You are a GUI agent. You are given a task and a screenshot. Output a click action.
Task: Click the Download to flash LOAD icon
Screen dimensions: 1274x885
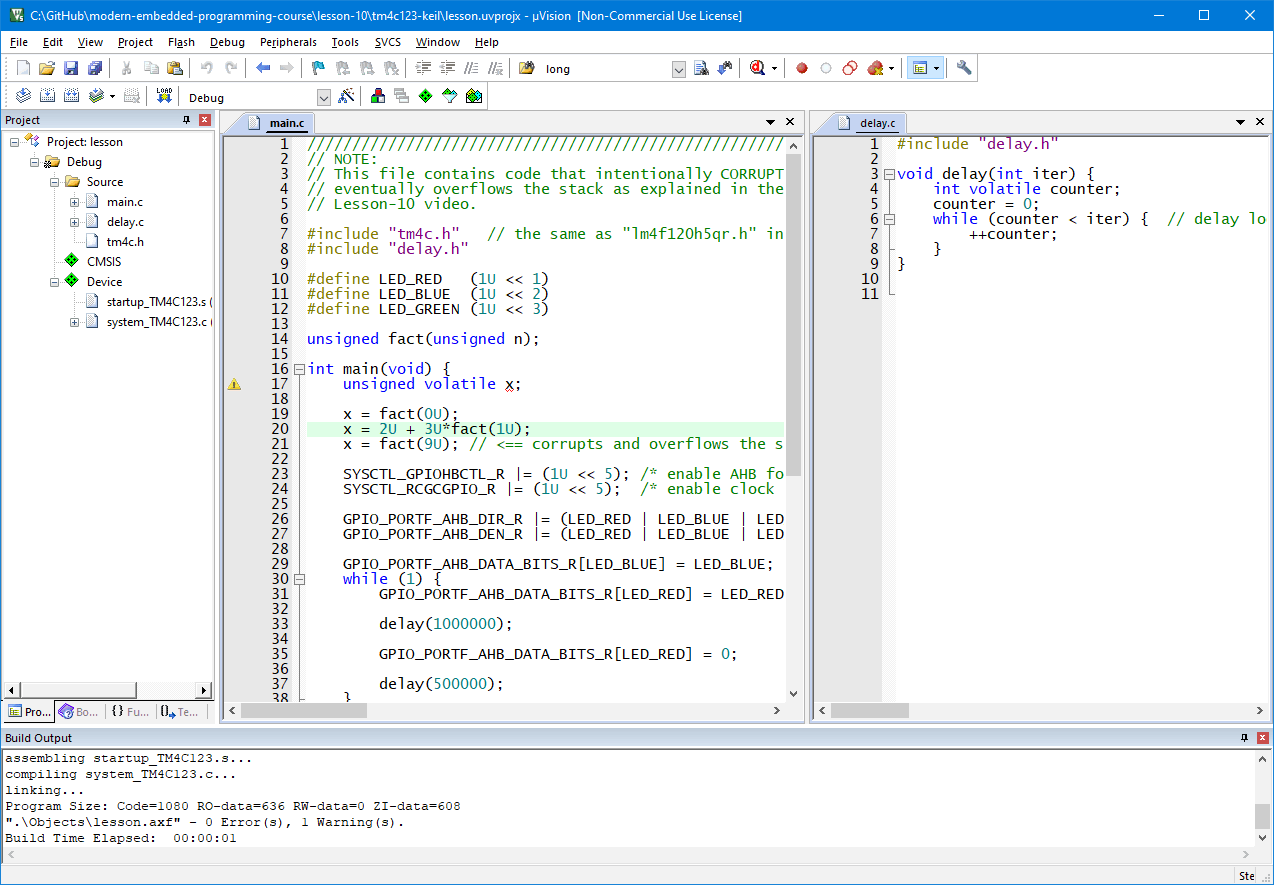click(x=165, y=96)
